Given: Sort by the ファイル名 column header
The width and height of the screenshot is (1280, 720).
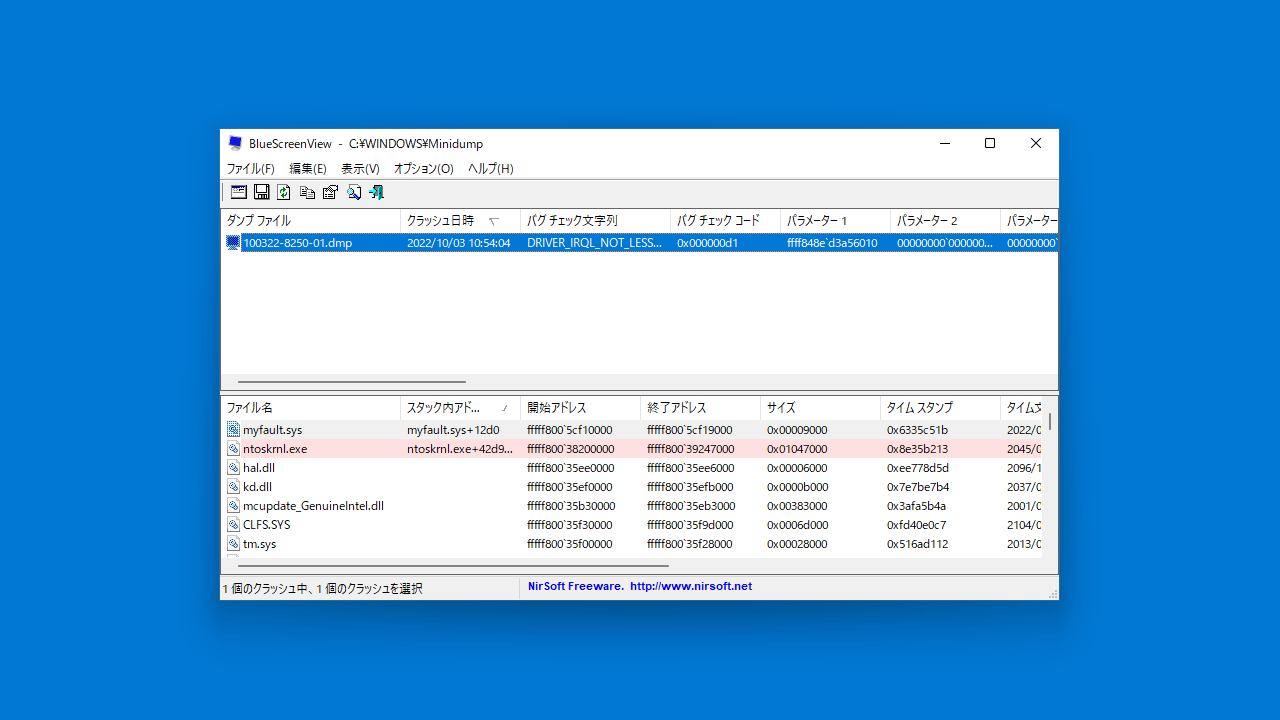Looking at the screenshot, I should pyautogui.click(x=310, y=408).
